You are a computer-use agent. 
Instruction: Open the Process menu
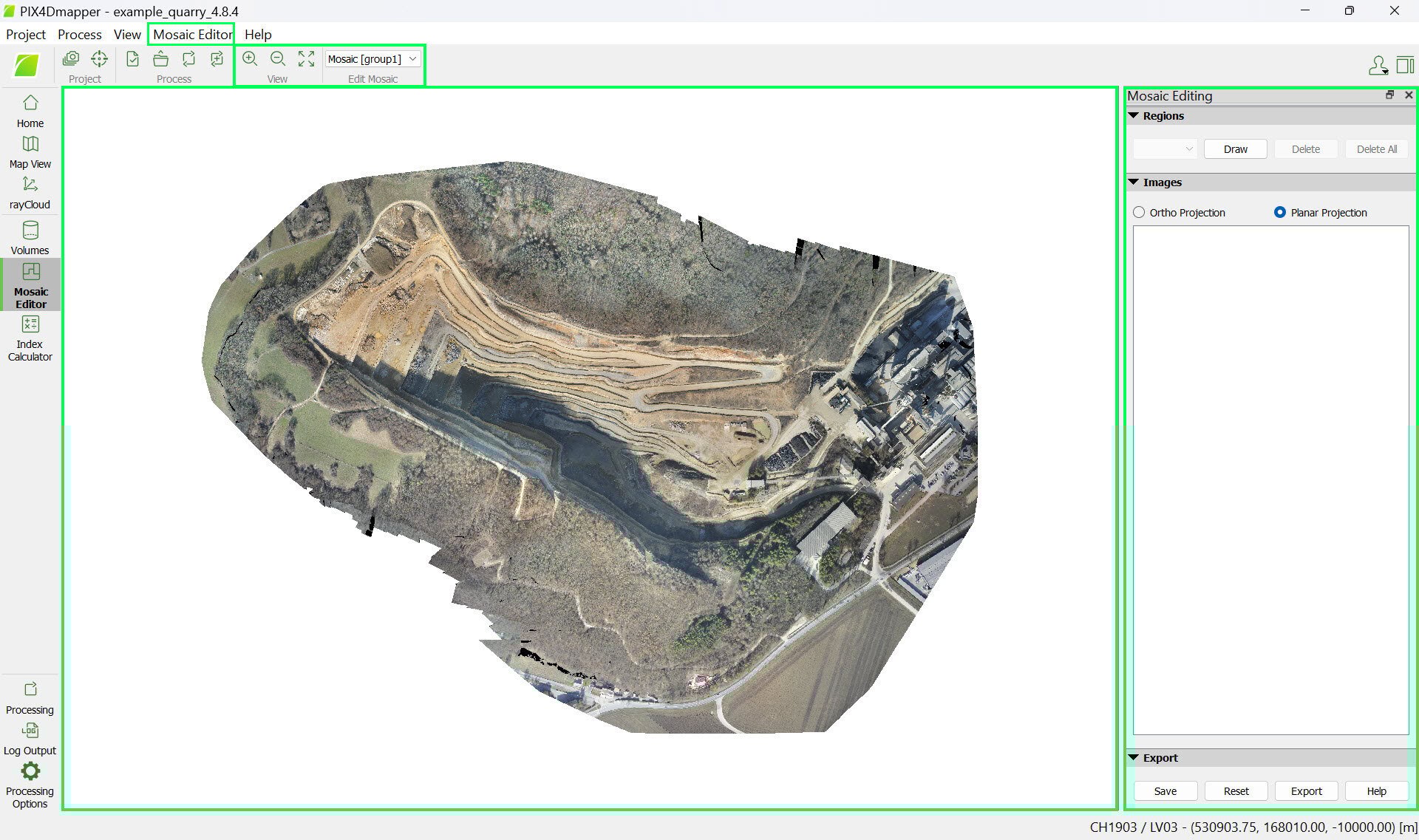point(79,34)
